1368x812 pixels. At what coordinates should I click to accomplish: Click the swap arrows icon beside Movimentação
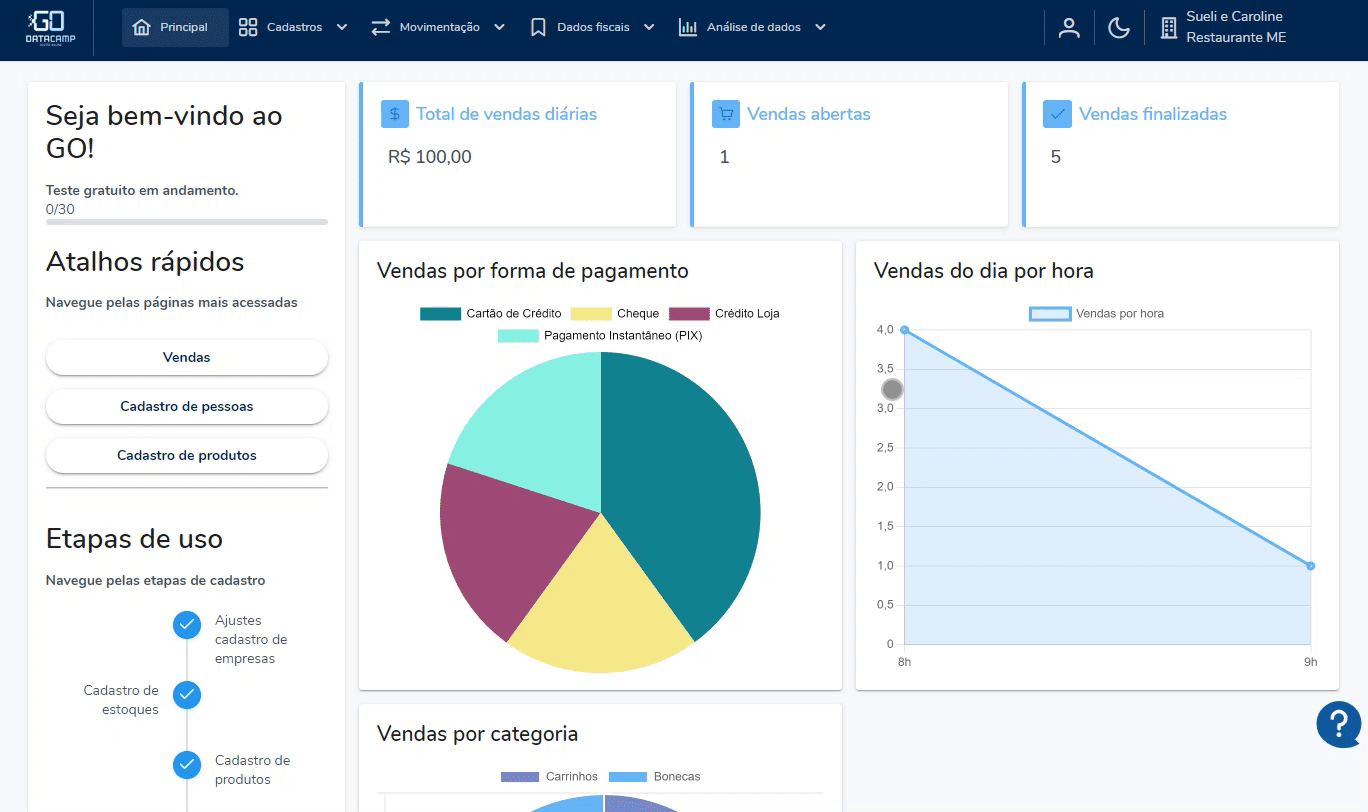tap(380, 27)
